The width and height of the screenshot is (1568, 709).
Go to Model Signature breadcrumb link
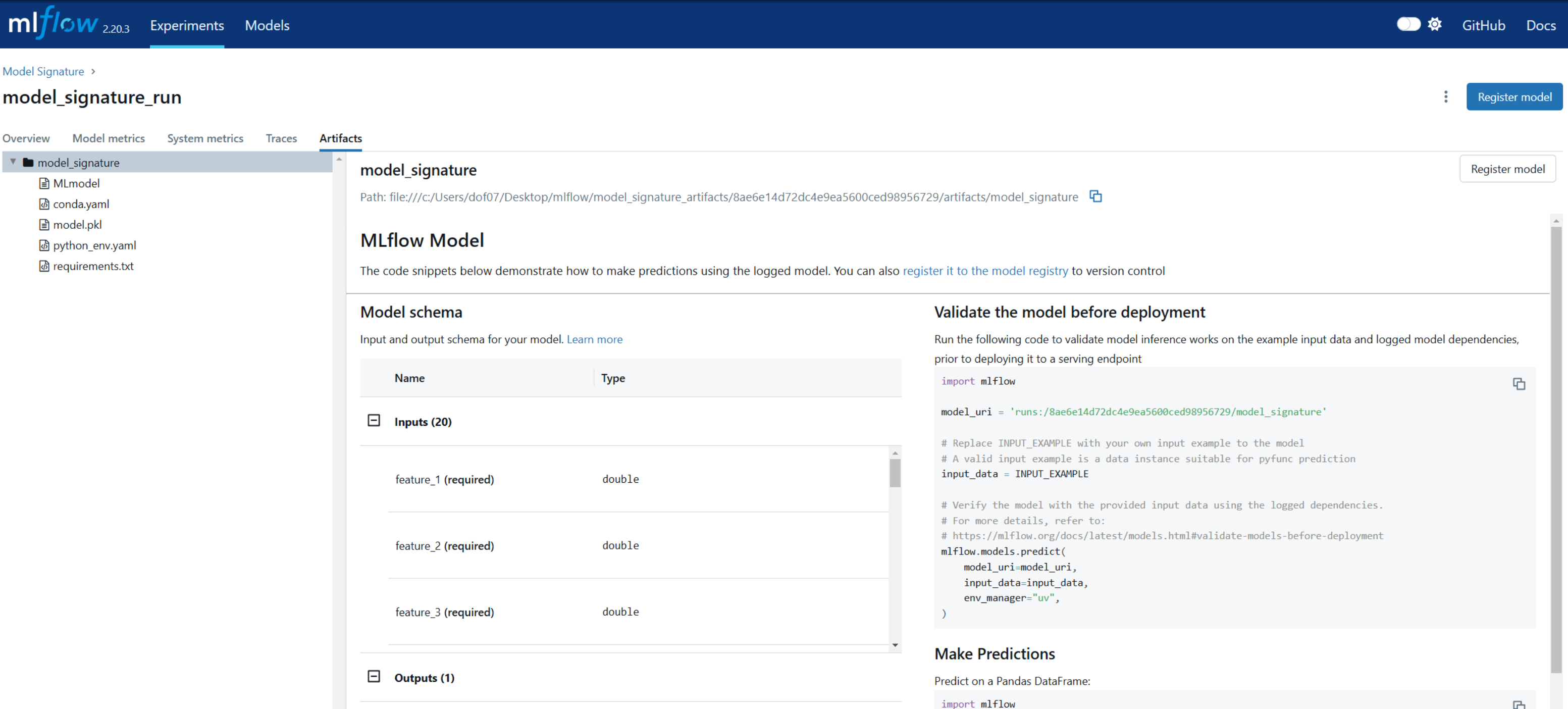point(43,71)
